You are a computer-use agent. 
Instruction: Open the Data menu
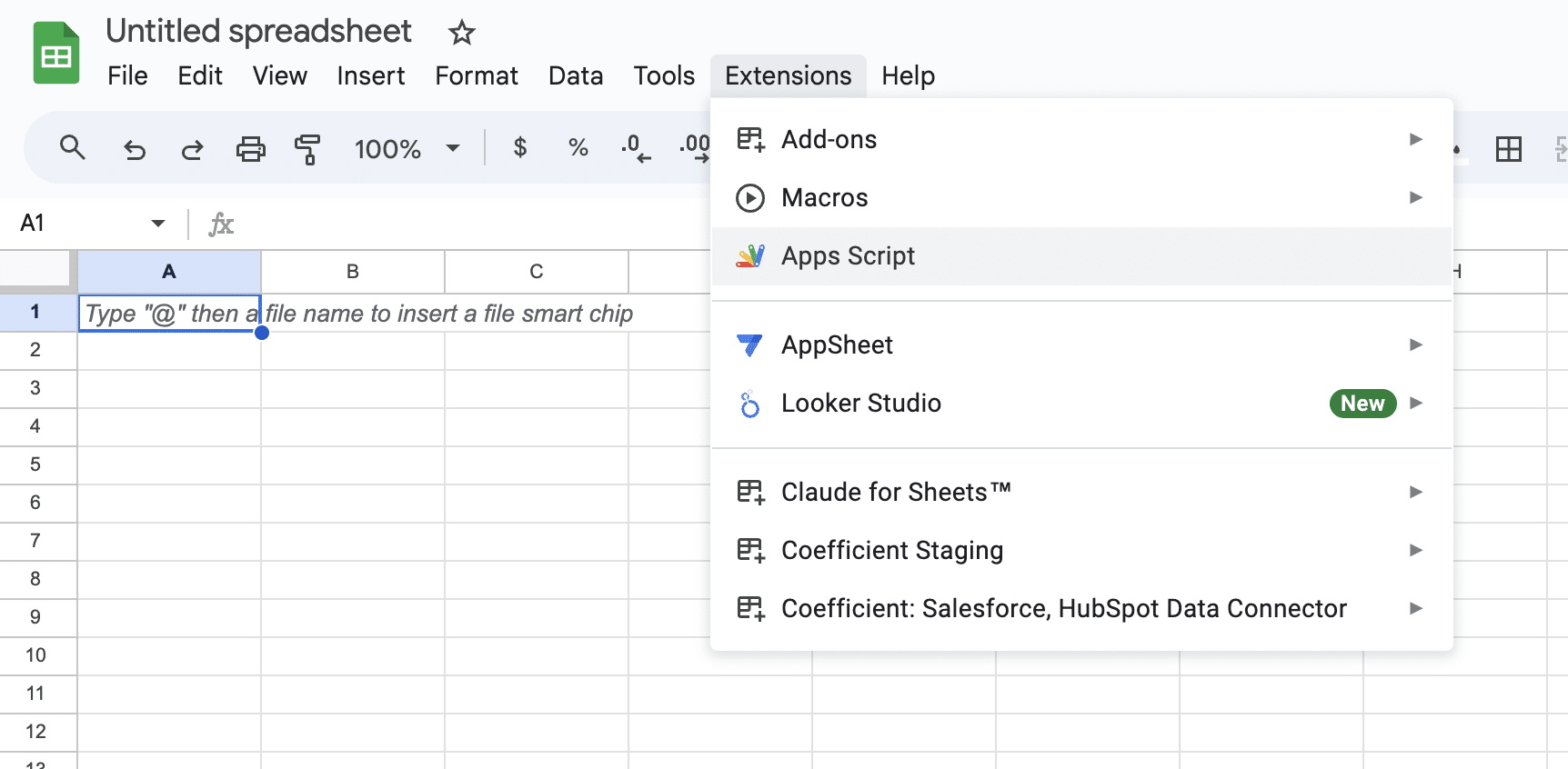[x=576, y=75]
